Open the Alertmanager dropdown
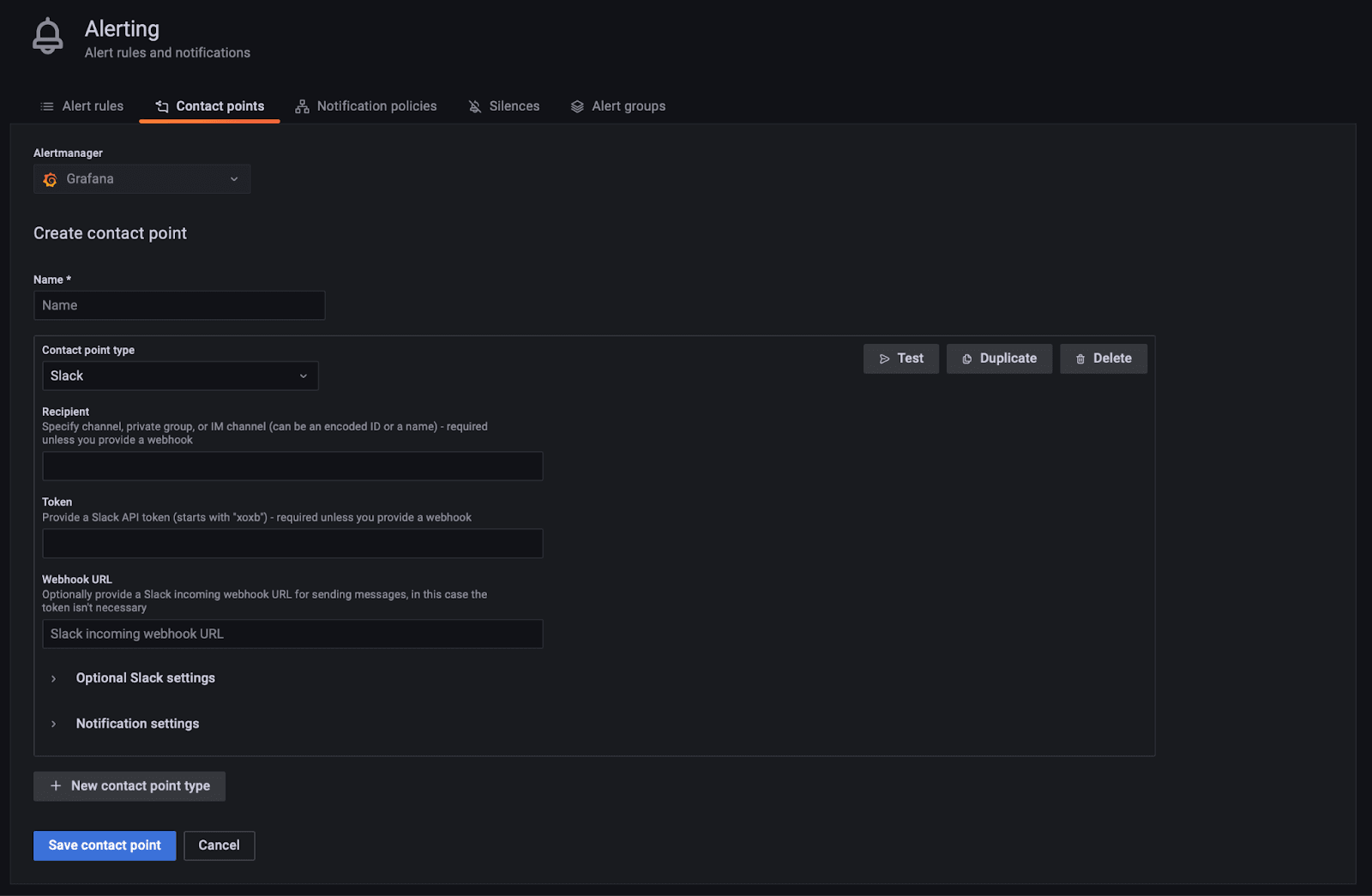This screenshot has height=896, width=1372. [142, 179]
